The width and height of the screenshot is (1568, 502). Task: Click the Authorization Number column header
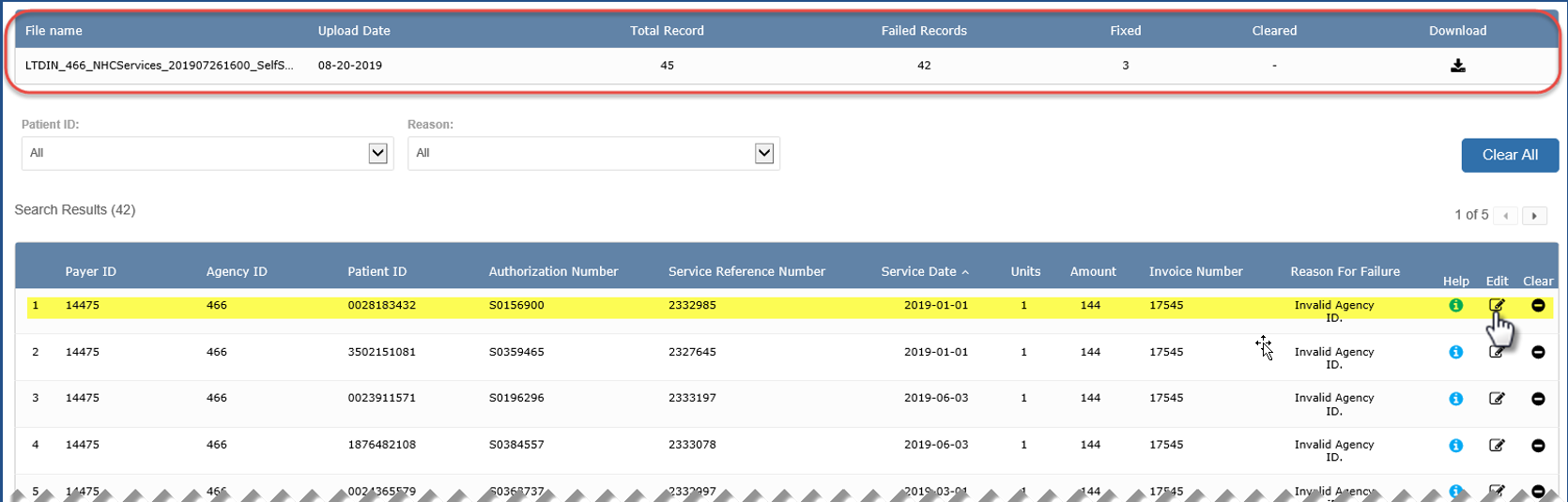pos(553,271)
